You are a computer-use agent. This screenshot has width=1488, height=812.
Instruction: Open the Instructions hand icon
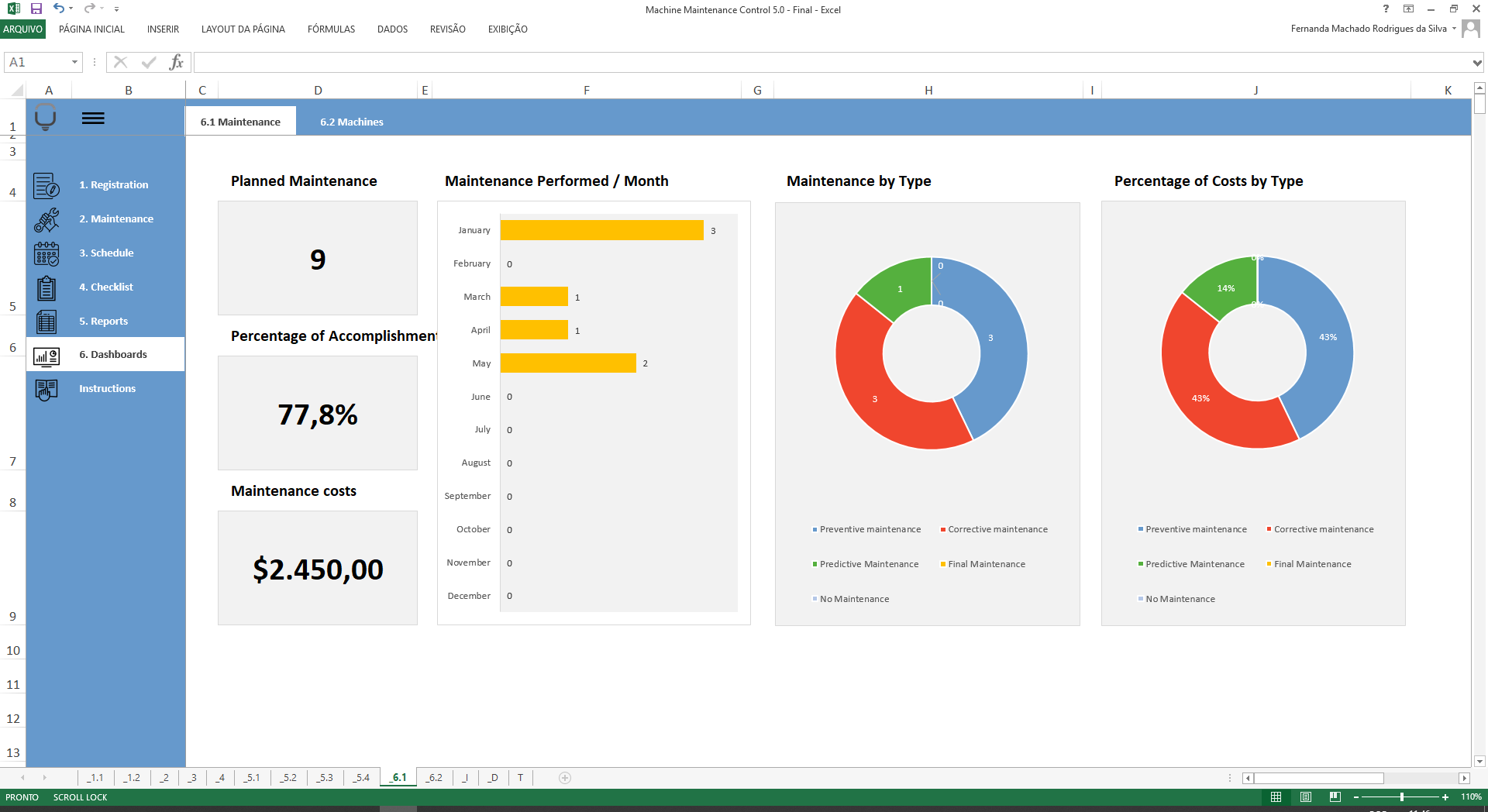coord(46,389)
